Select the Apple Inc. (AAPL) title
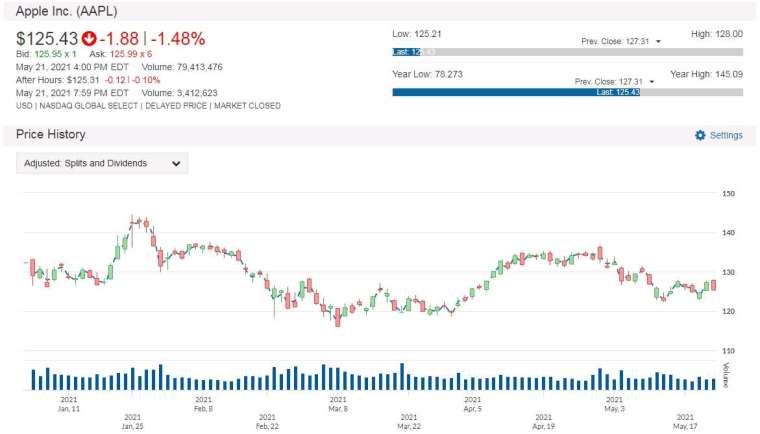The image size is (760, 434). (x=66, y=11)
